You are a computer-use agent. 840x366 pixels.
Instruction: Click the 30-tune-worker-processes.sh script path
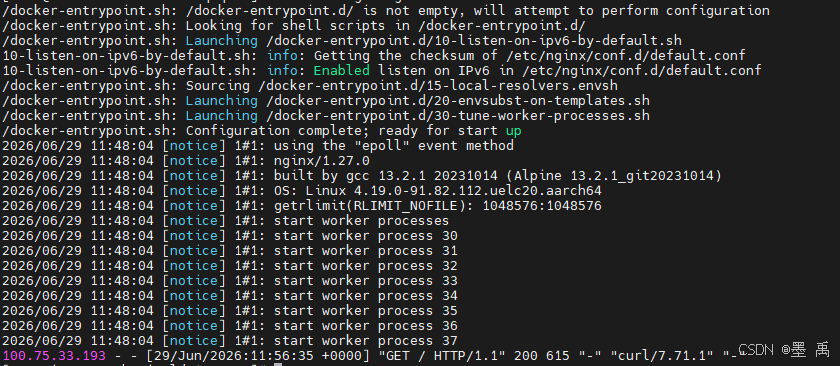(x=458, y=116)
